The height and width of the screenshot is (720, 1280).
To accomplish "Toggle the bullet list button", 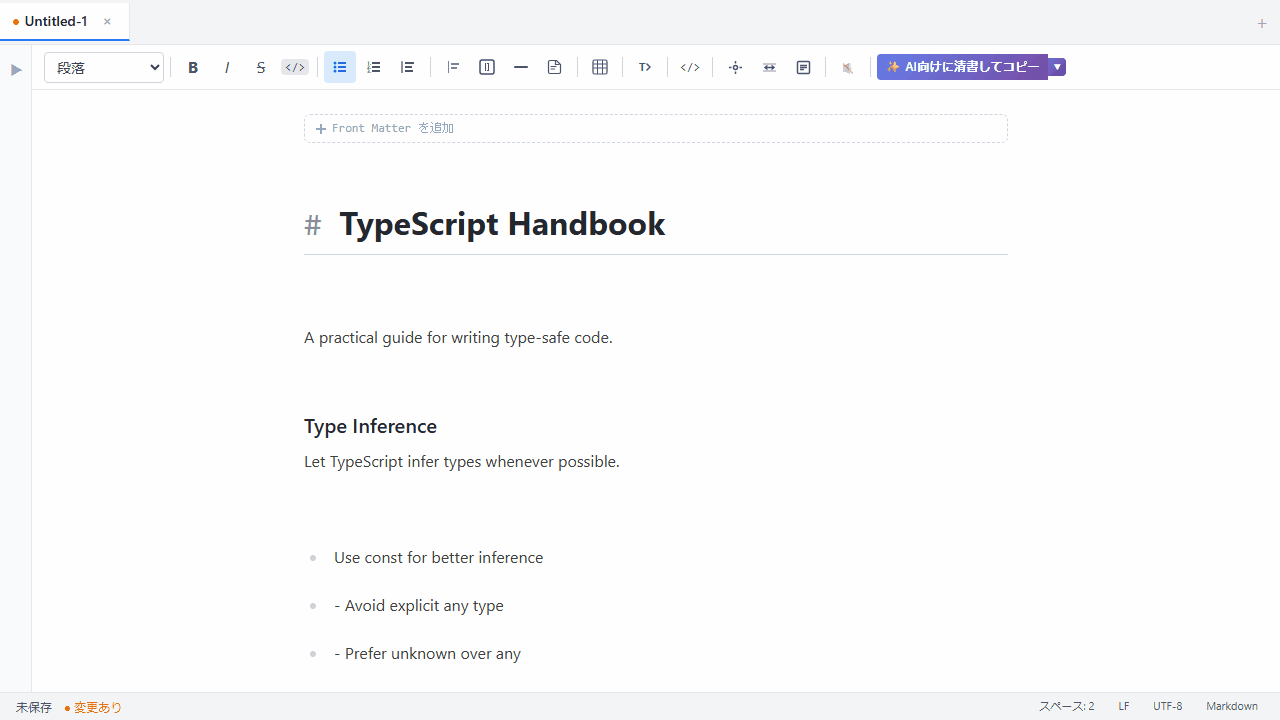I will [x=340, y=67].
